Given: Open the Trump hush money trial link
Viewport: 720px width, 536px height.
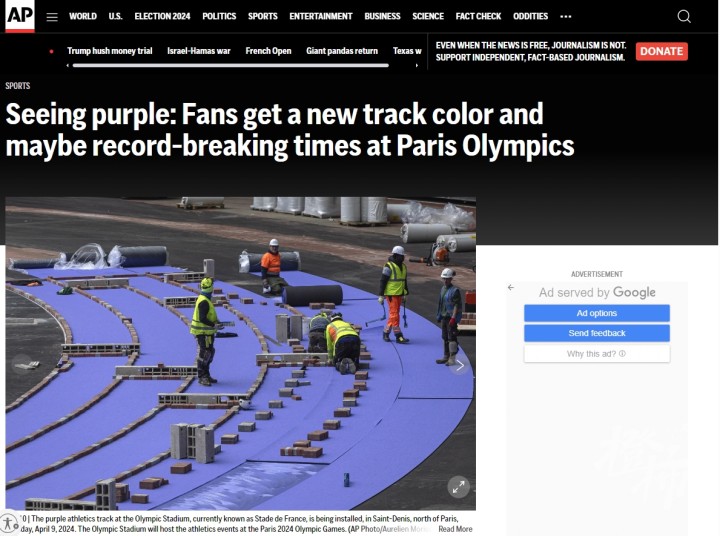Looking at the screenshot, I should 110,51.
